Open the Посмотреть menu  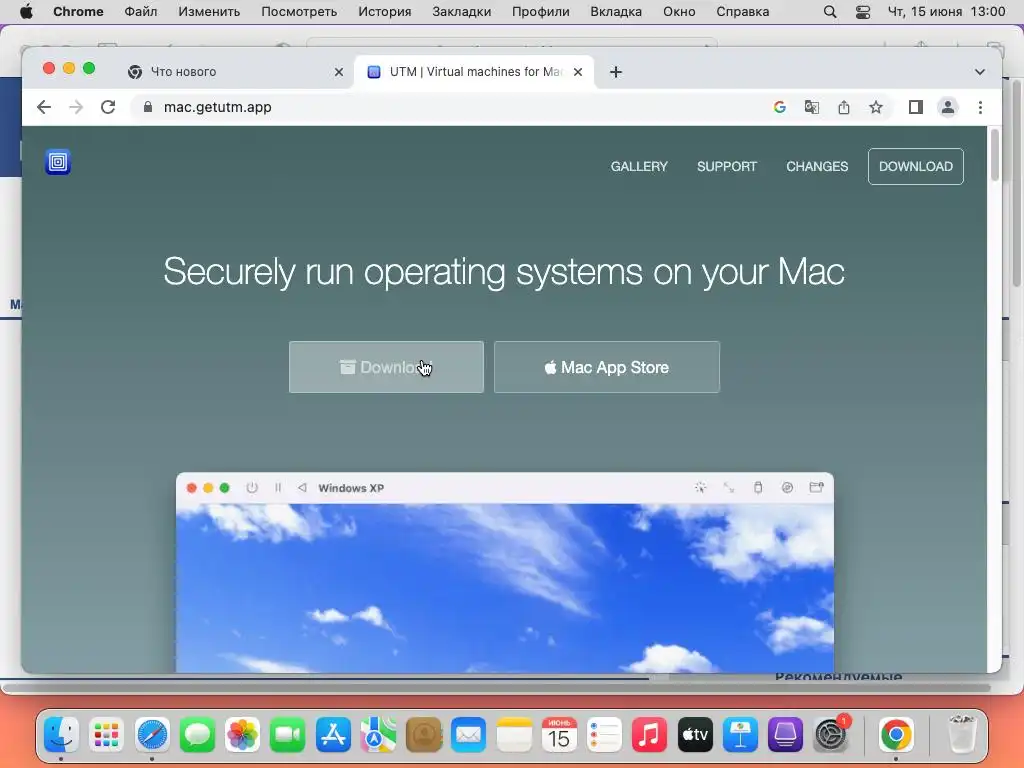tap(299, 12)
